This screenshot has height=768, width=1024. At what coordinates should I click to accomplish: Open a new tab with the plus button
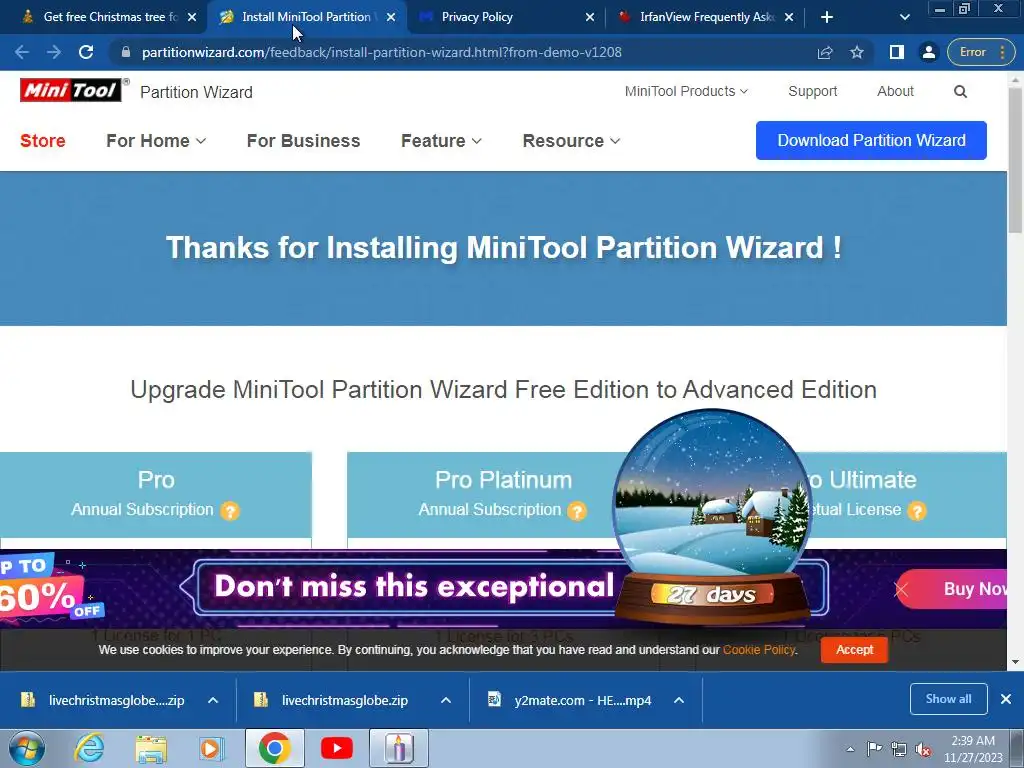pos(827,17)
